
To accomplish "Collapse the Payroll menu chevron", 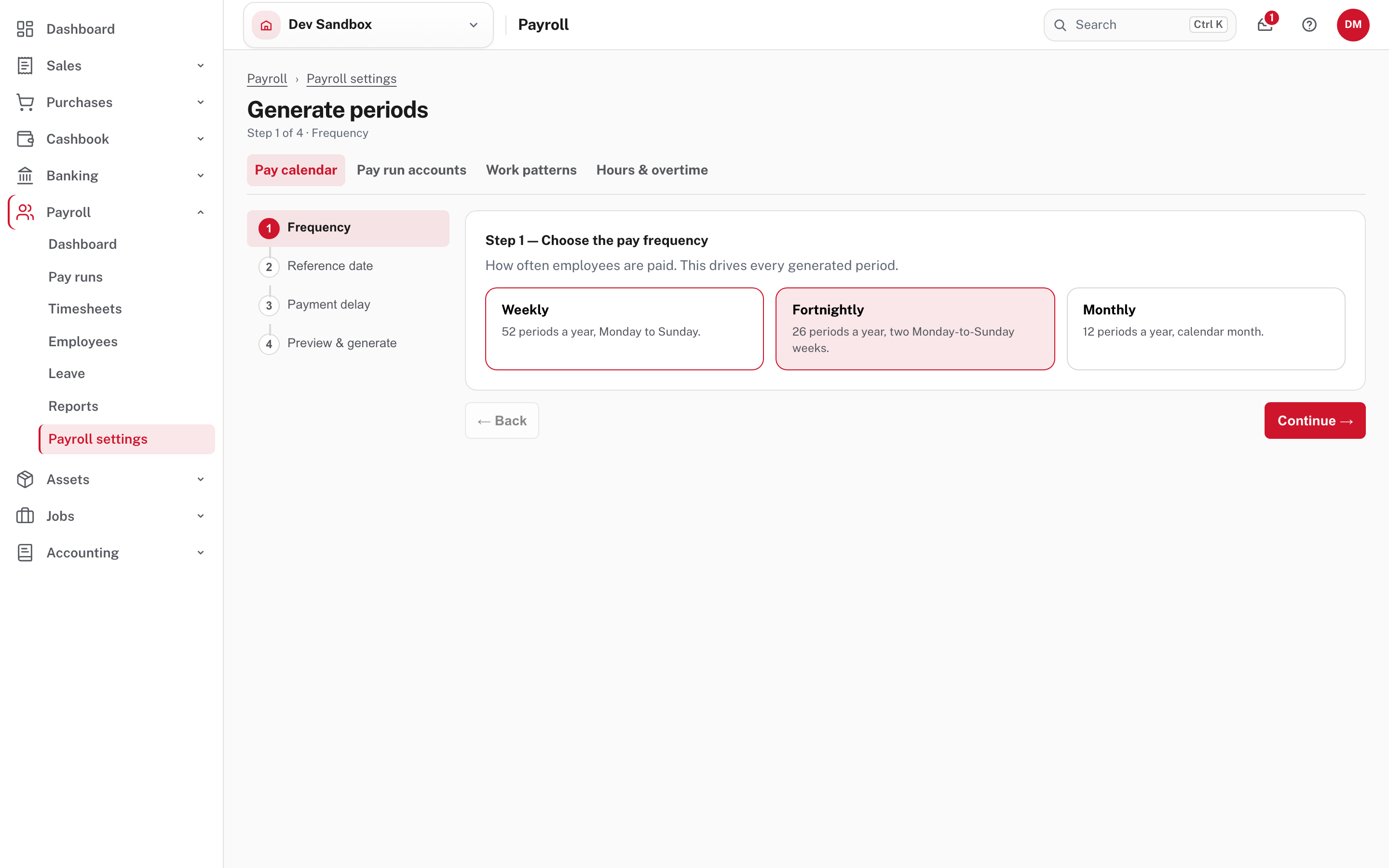I will 200,212.
